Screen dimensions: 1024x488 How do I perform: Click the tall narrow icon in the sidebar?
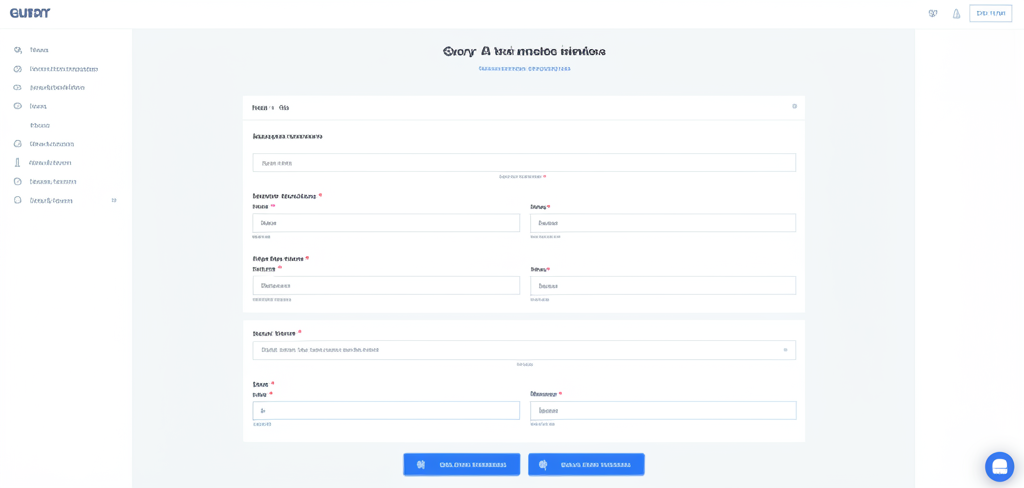coord(18,162)
